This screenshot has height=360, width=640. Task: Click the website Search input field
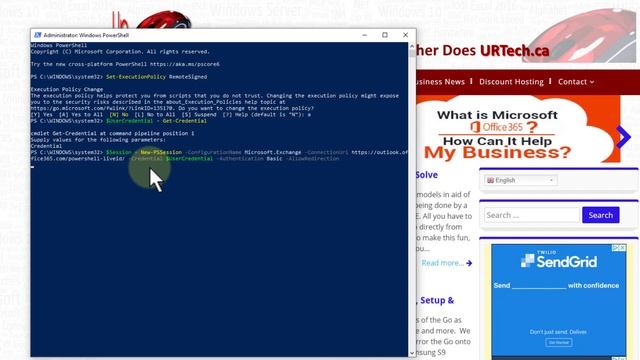532,215
